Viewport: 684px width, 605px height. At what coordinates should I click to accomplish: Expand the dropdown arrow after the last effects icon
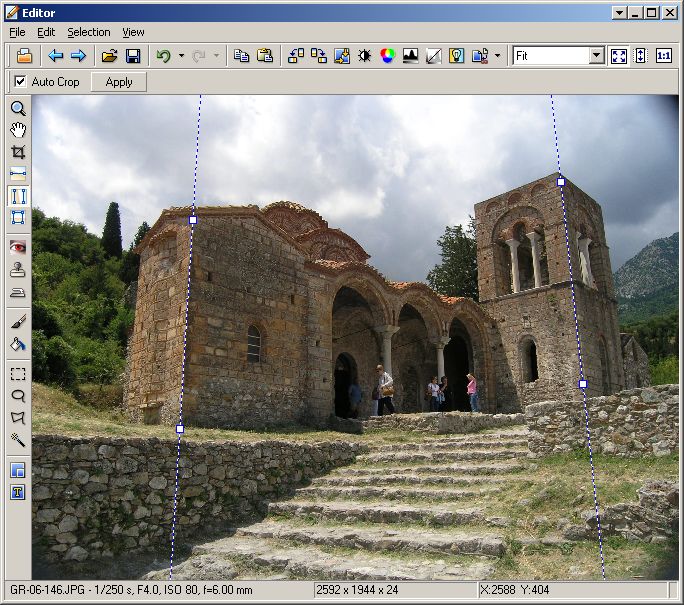(497, 56)
